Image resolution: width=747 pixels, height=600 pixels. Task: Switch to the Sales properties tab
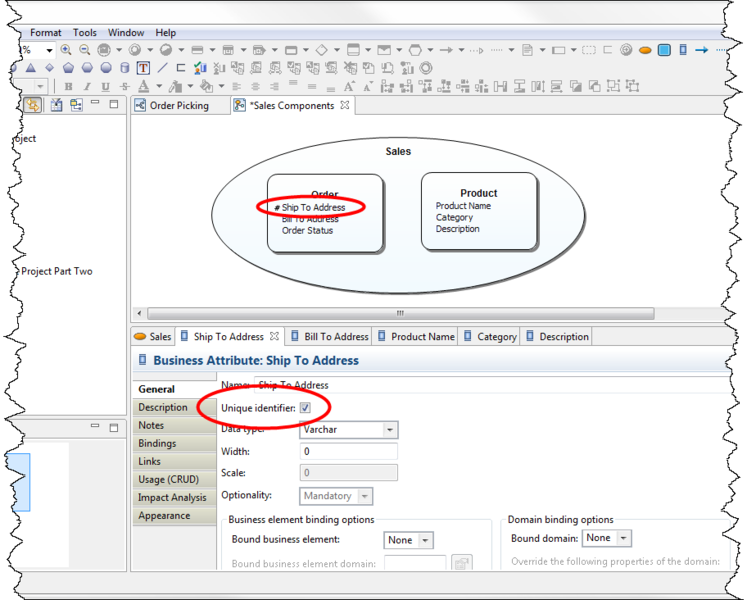pyautogui.click(x=153, y=336)
